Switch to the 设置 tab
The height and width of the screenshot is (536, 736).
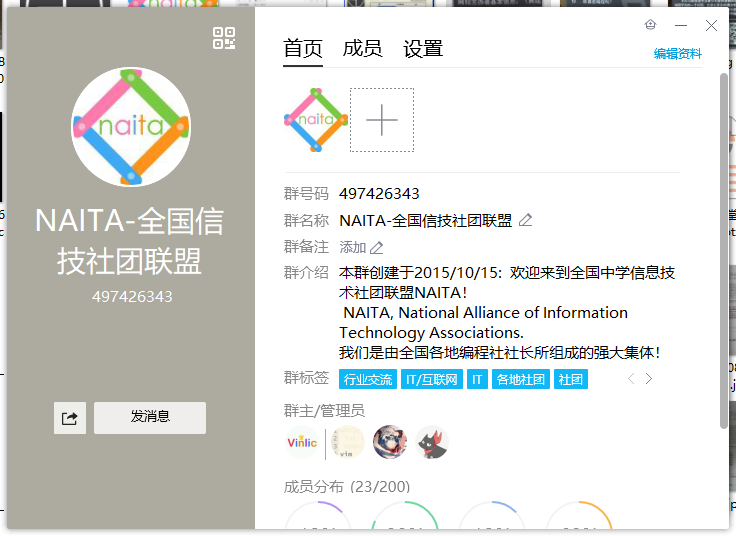[423, 49]
